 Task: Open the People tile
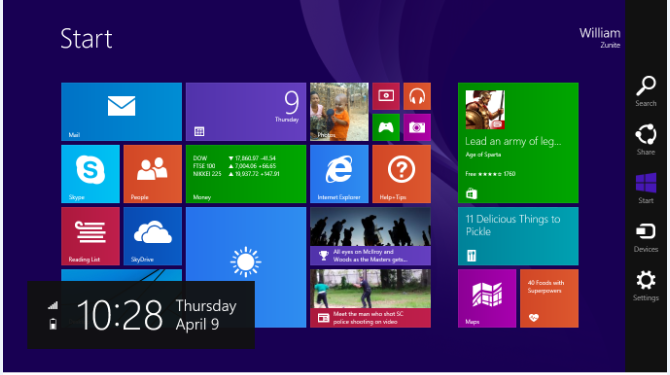click(x=153, y=174)
